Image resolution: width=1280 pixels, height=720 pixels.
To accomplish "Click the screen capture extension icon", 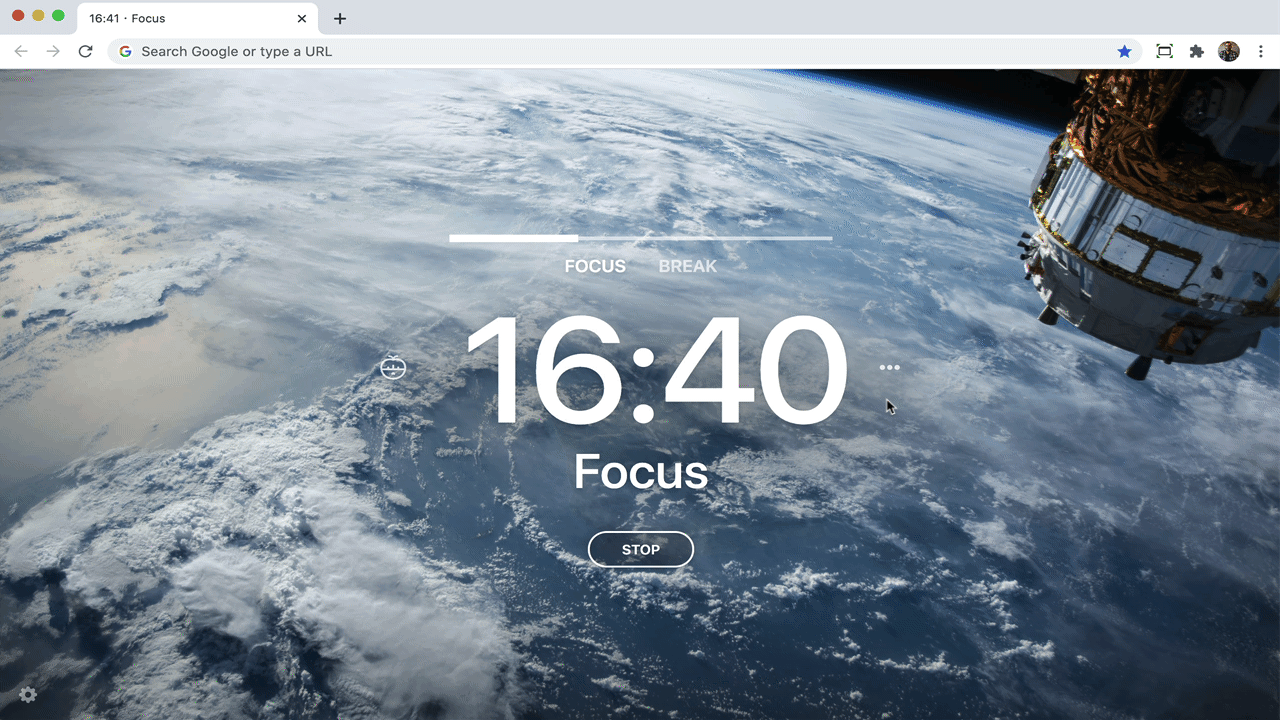I will point(1164,51).
